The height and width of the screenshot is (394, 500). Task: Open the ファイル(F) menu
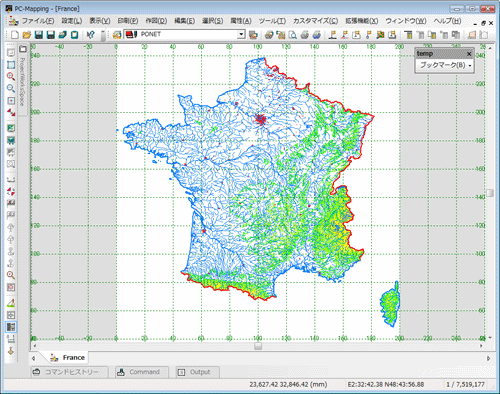coord(38,21)
